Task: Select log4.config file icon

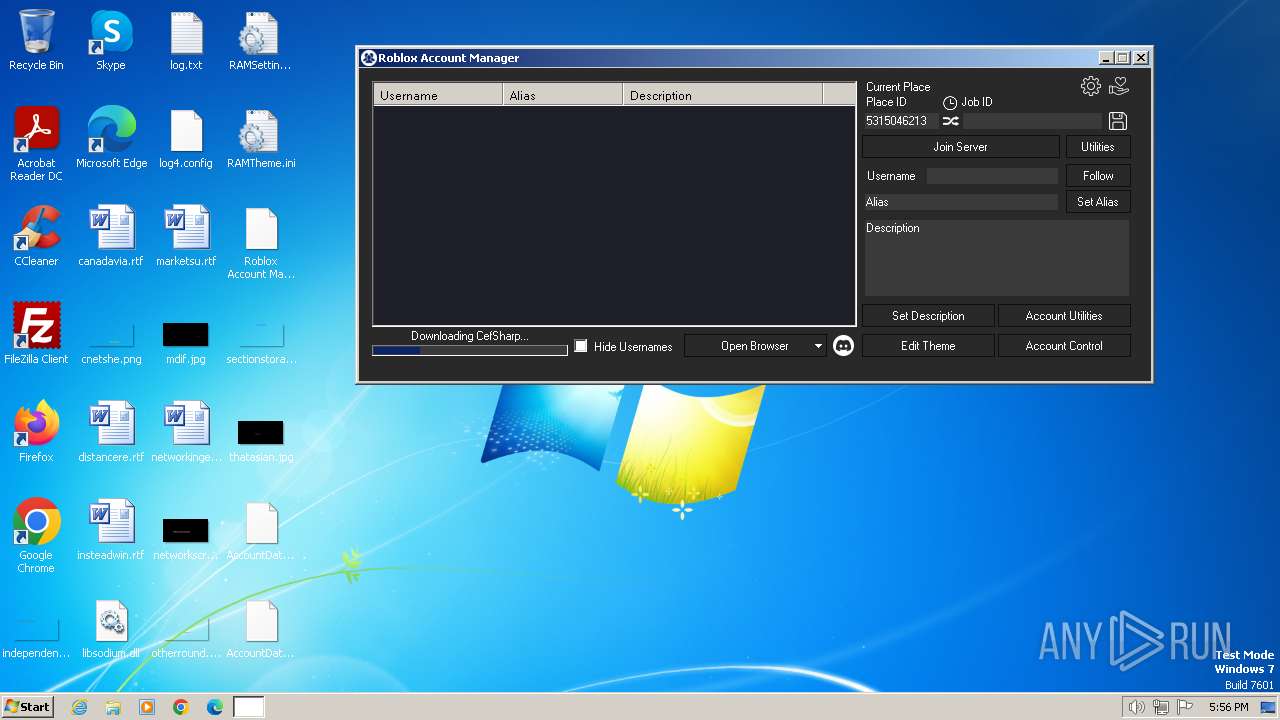Action: click(186, 138)
